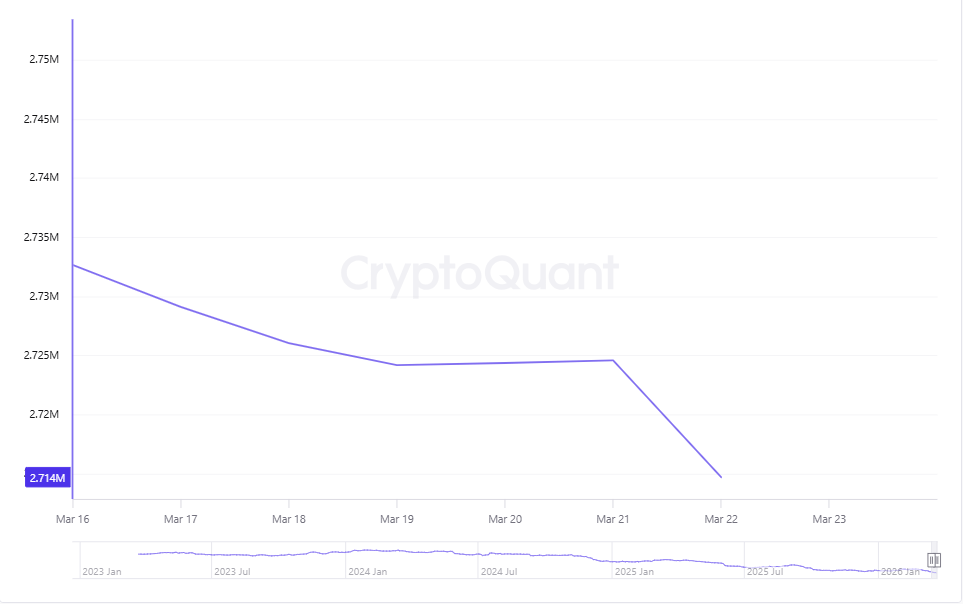Viewport: 963px width, 604px height.
Task: Jump to 2024 Jan in the navigator
Action: pos(367,572)
